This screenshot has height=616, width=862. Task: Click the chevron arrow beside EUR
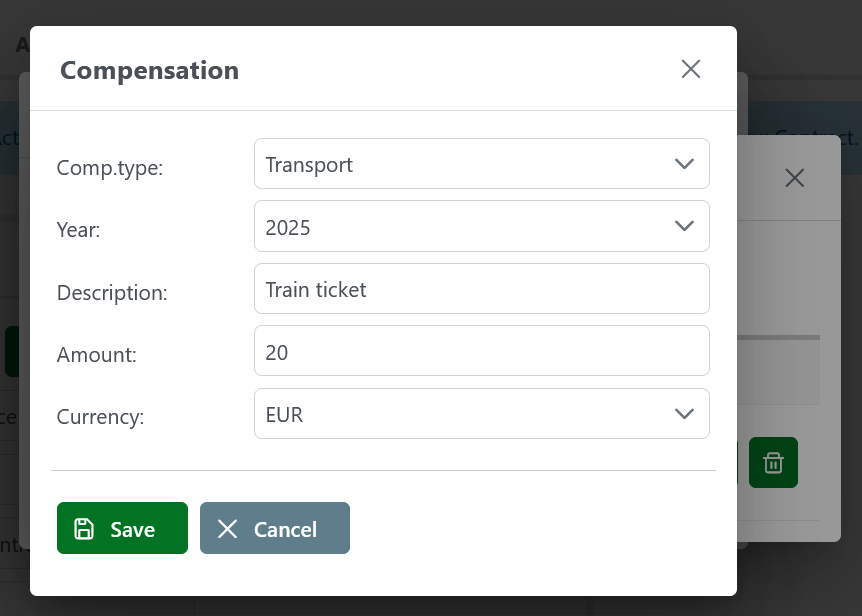(x=684, y=414)
